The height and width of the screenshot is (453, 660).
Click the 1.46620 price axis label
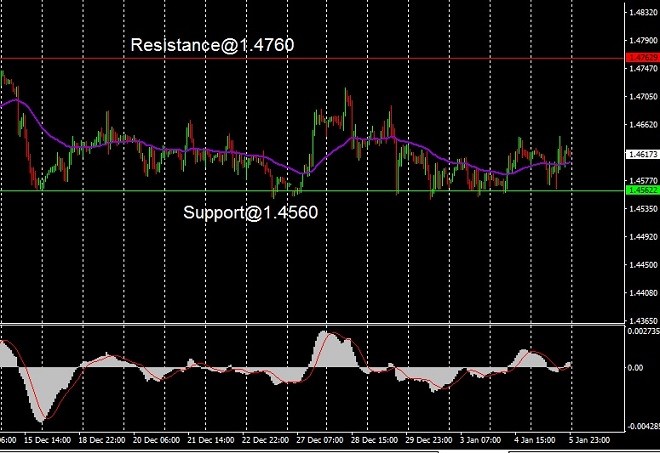[643, 124]
